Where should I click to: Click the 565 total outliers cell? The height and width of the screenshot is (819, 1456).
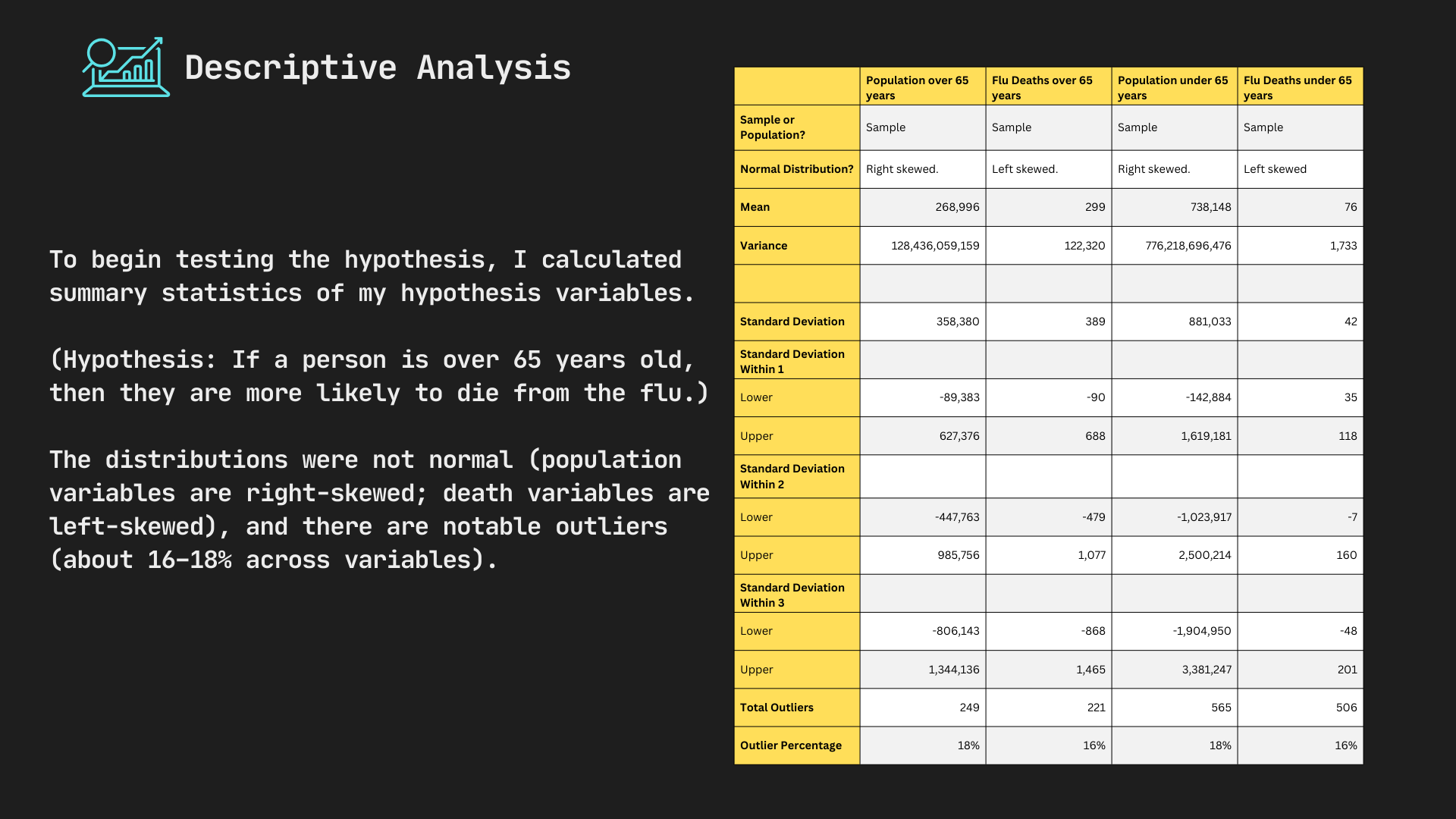click(1221, 708)
